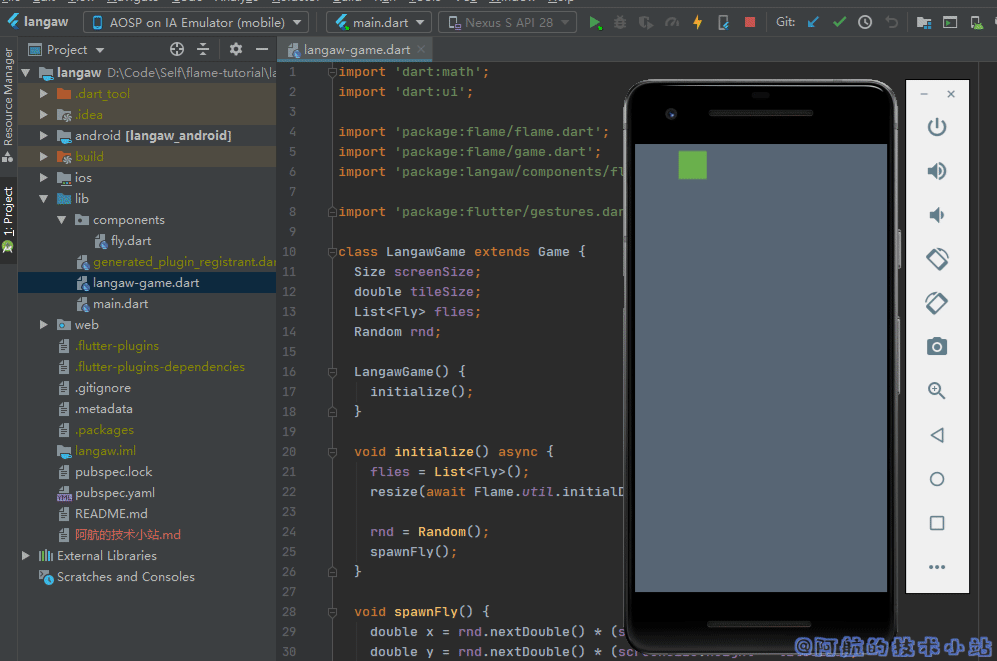
Task: Click the Debug bug icon
Action: (621, 22)
